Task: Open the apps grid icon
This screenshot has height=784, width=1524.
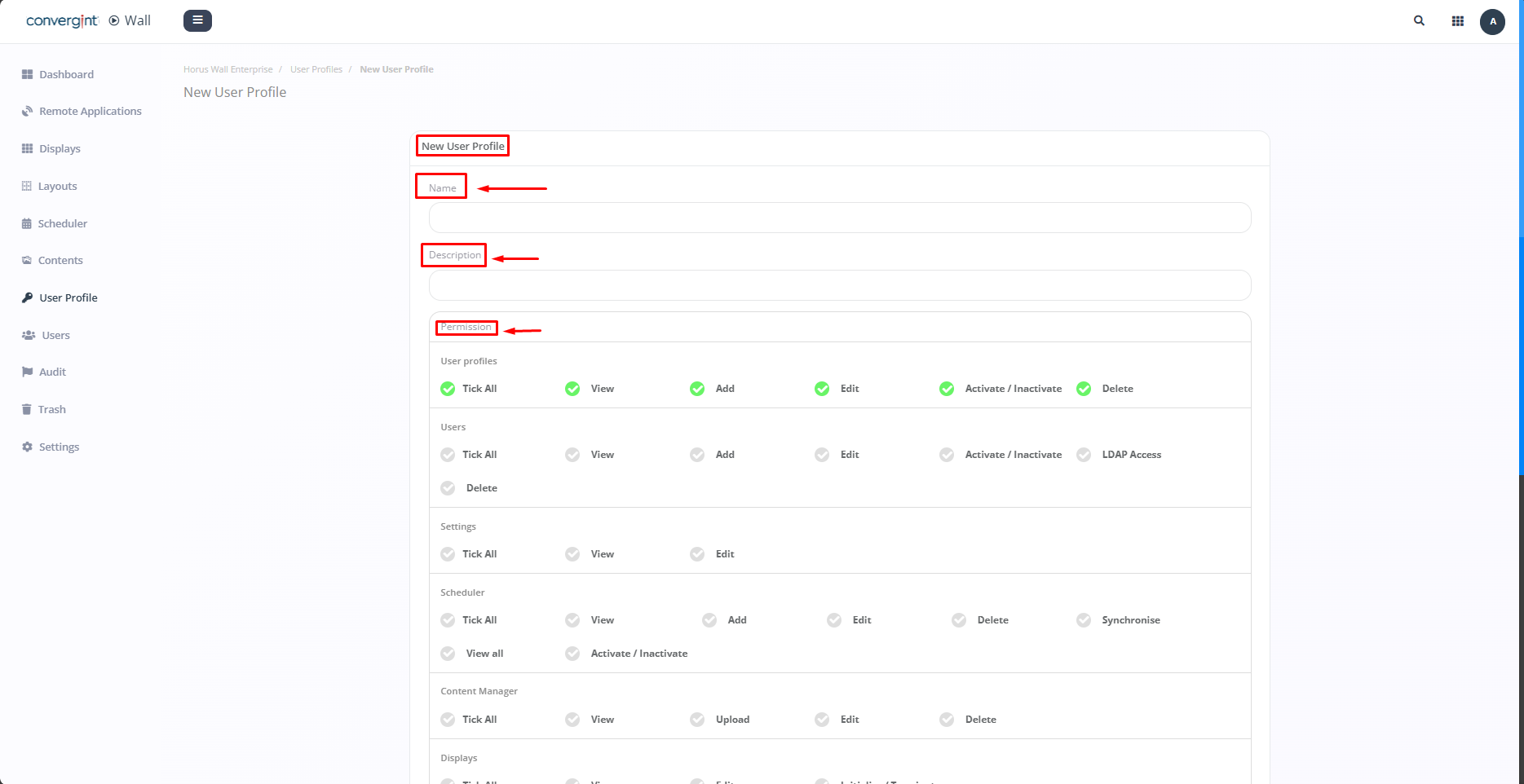Action: point(1457,21)
